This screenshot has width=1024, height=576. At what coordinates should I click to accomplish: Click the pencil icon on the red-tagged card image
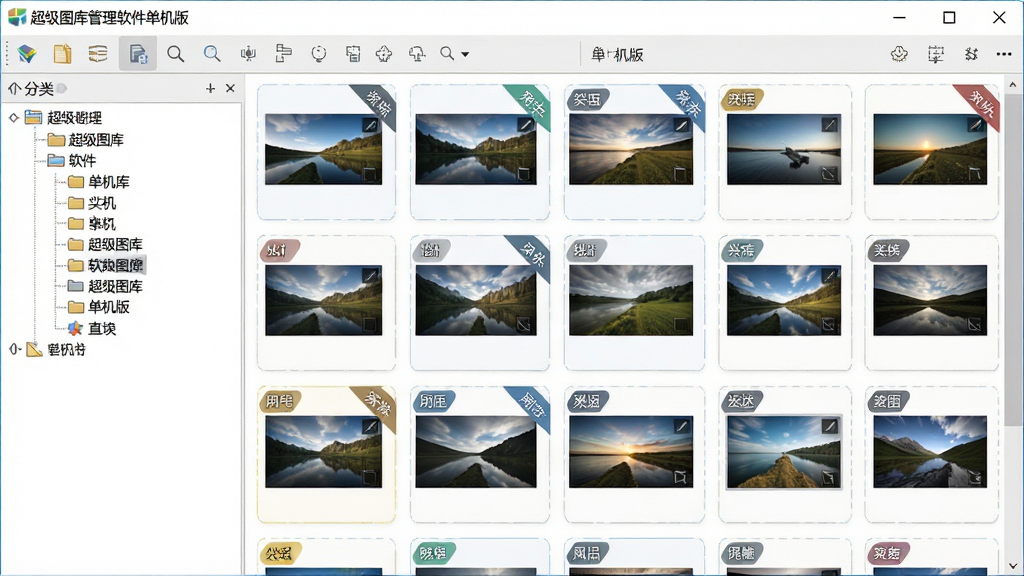(x=370, y=276)
